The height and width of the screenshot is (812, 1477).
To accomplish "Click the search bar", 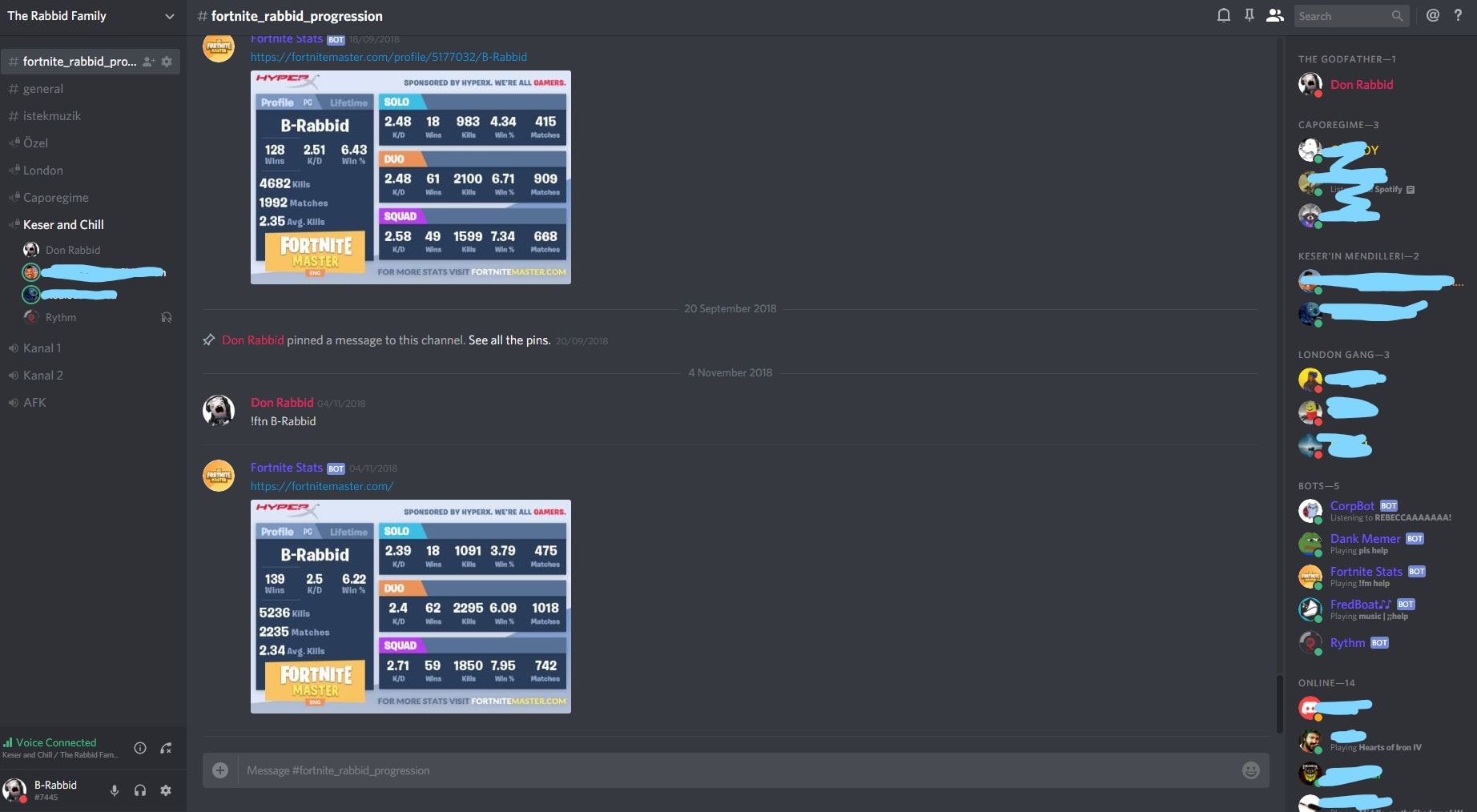I will [x=1351, y=15].
